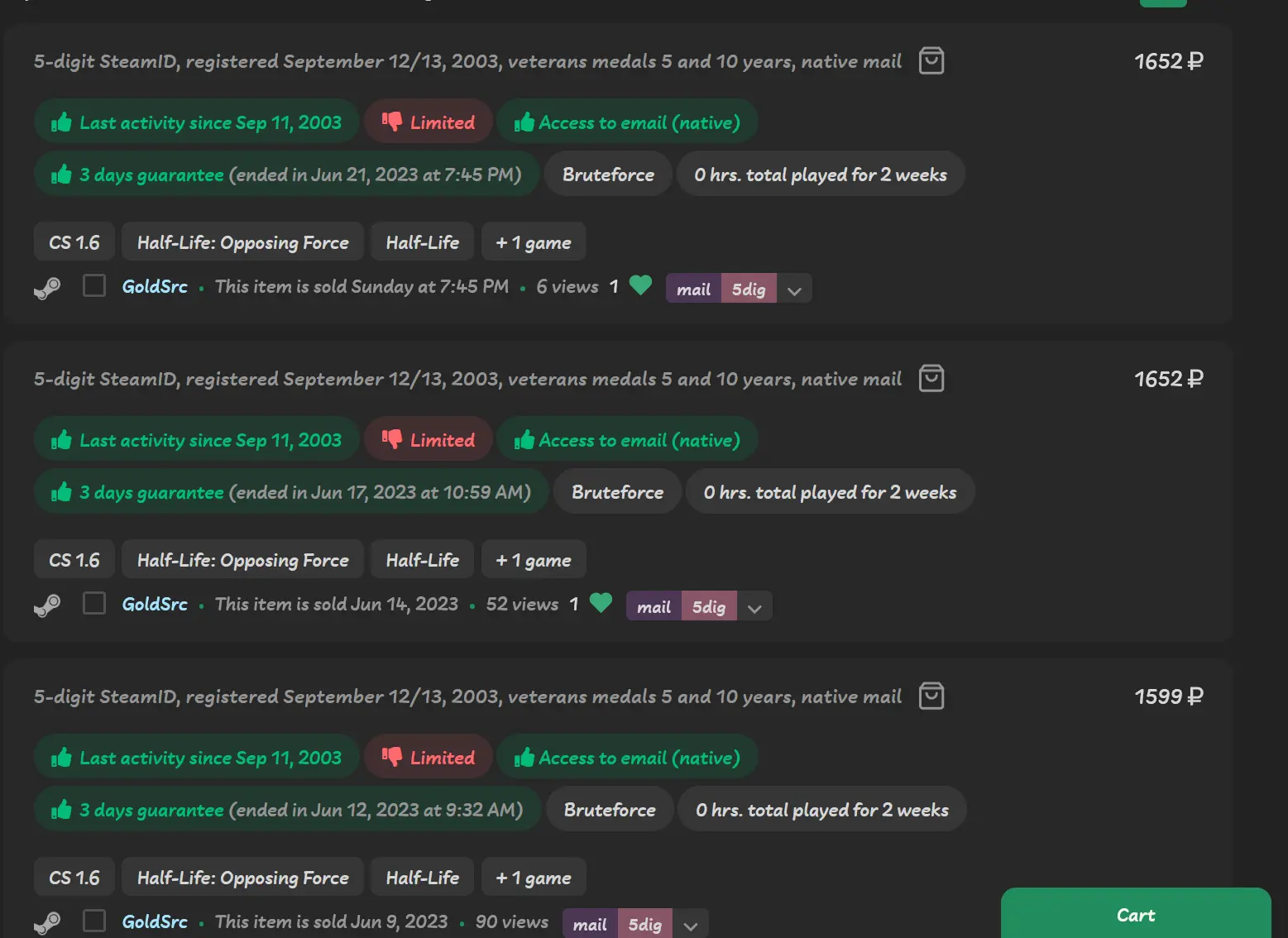Open GoldSrc seller profile on Jun 14 listing
Image resolution: width=1288 pixels, height=938 pixels.
pos(155,604)
